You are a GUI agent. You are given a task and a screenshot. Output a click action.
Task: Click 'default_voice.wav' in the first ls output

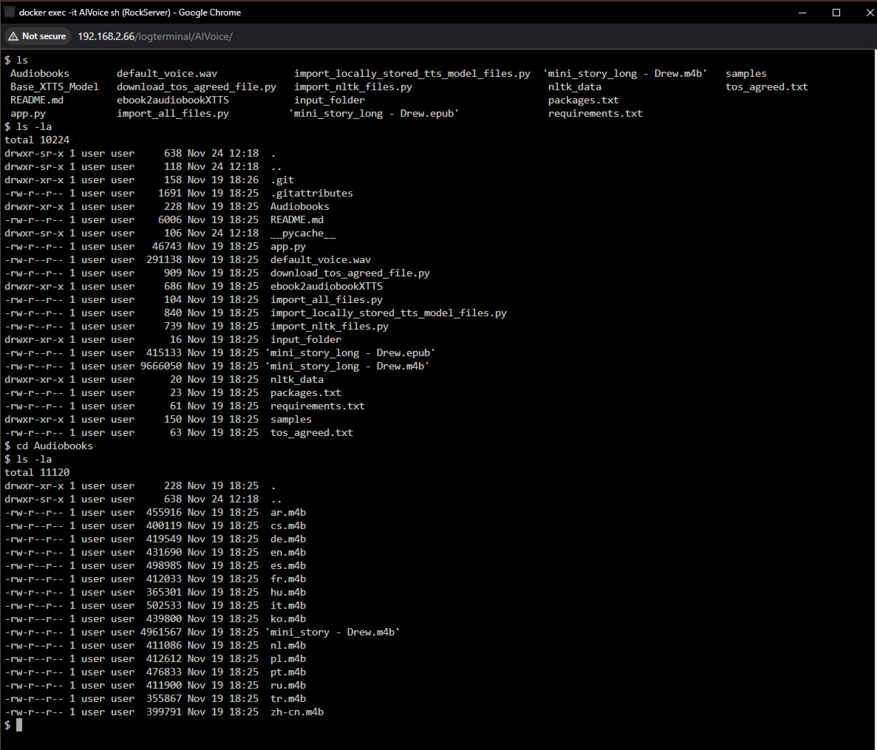pyautogui.click(x=167, y=73)
